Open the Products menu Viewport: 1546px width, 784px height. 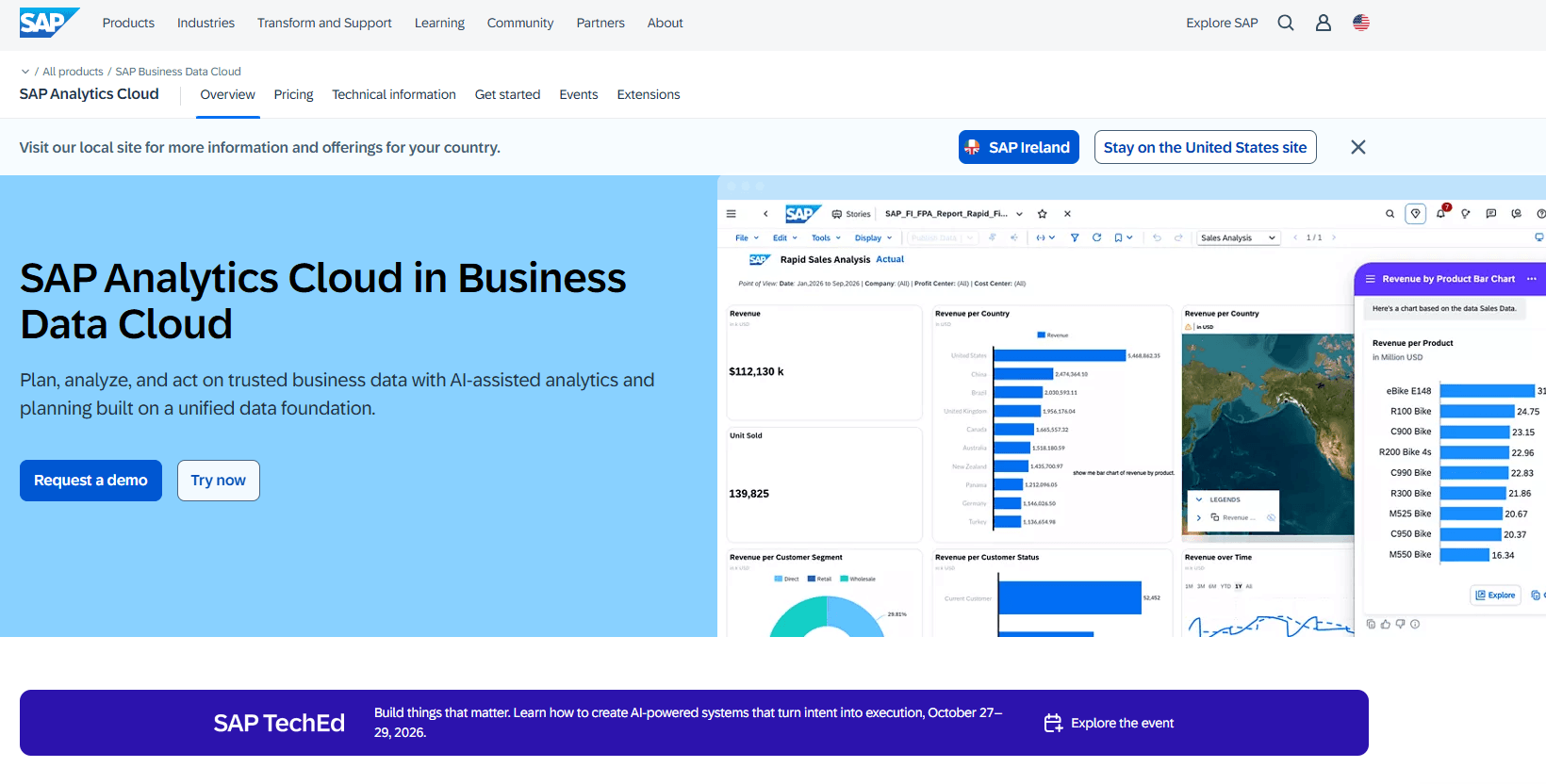click(128, 23)
